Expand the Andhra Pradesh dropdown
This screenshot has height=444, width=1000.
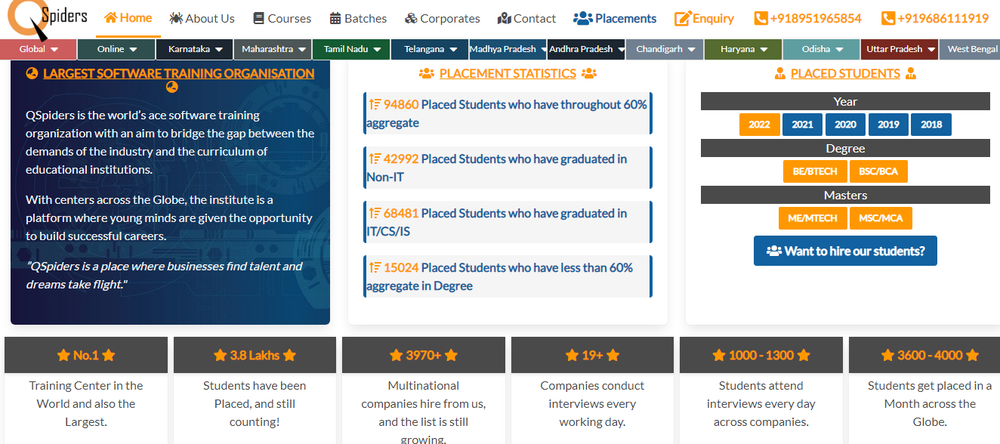[586, 49]
